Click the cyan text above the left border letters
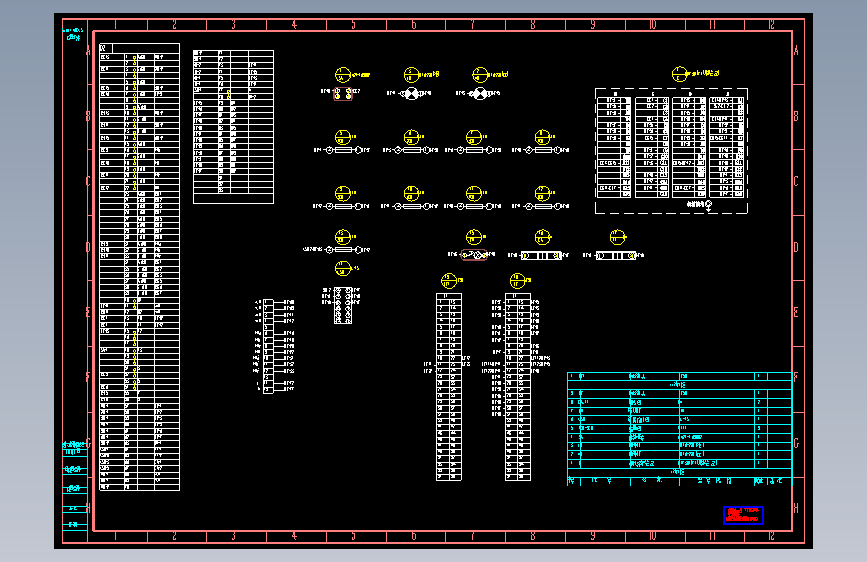Image resolution: width=867 pixels, height=562 pixels. 73,34
